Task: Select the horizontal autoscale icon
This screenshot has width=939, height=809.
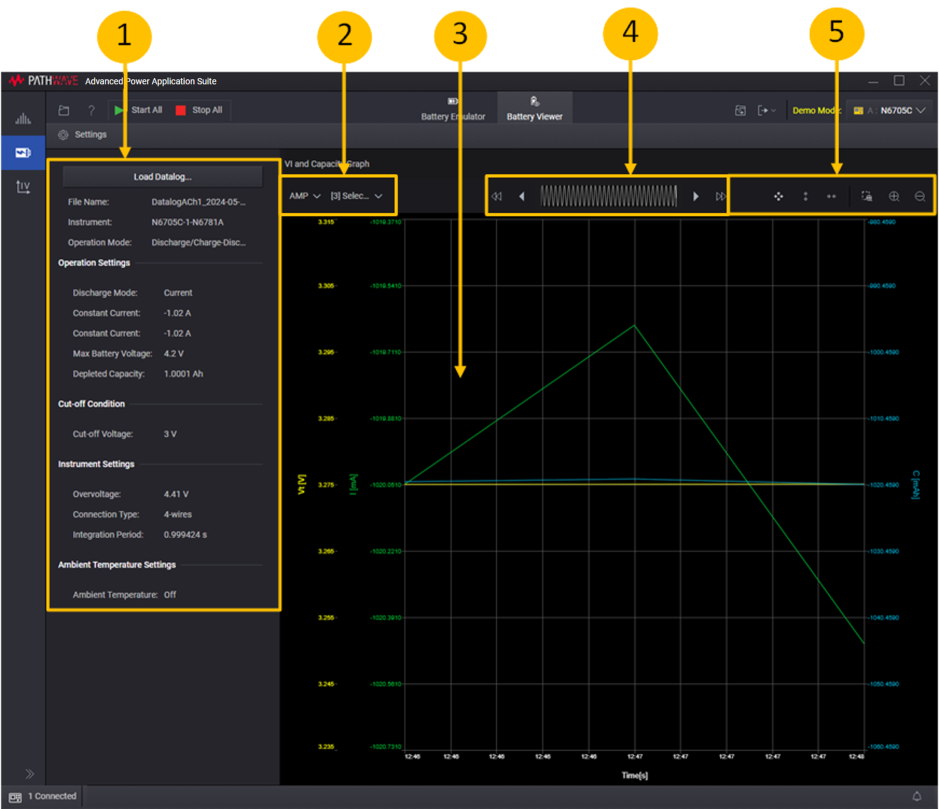Action: click(831, 196)
